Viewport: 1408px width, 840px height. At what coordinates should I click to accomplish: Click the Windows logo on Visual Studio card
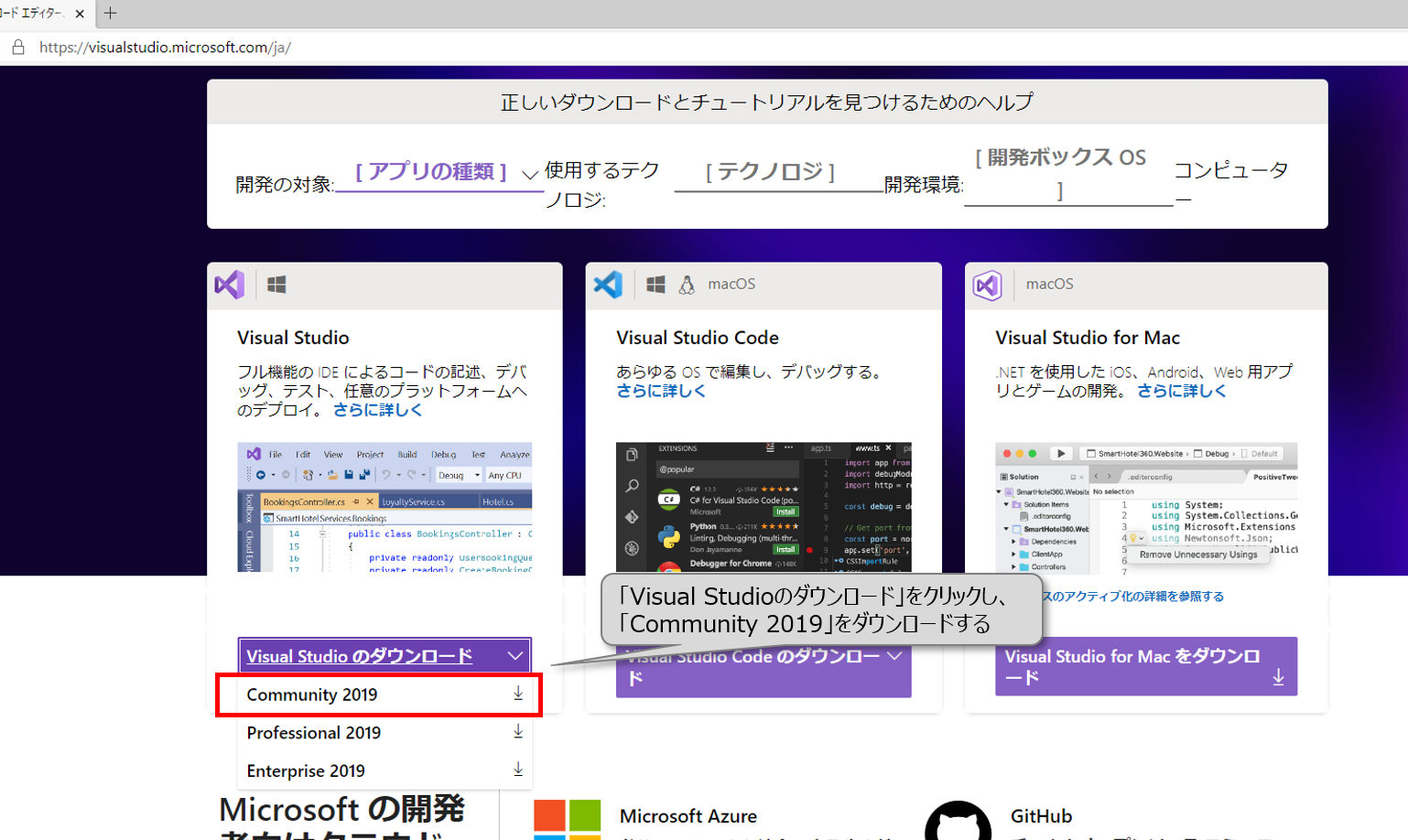pos(276,285)
